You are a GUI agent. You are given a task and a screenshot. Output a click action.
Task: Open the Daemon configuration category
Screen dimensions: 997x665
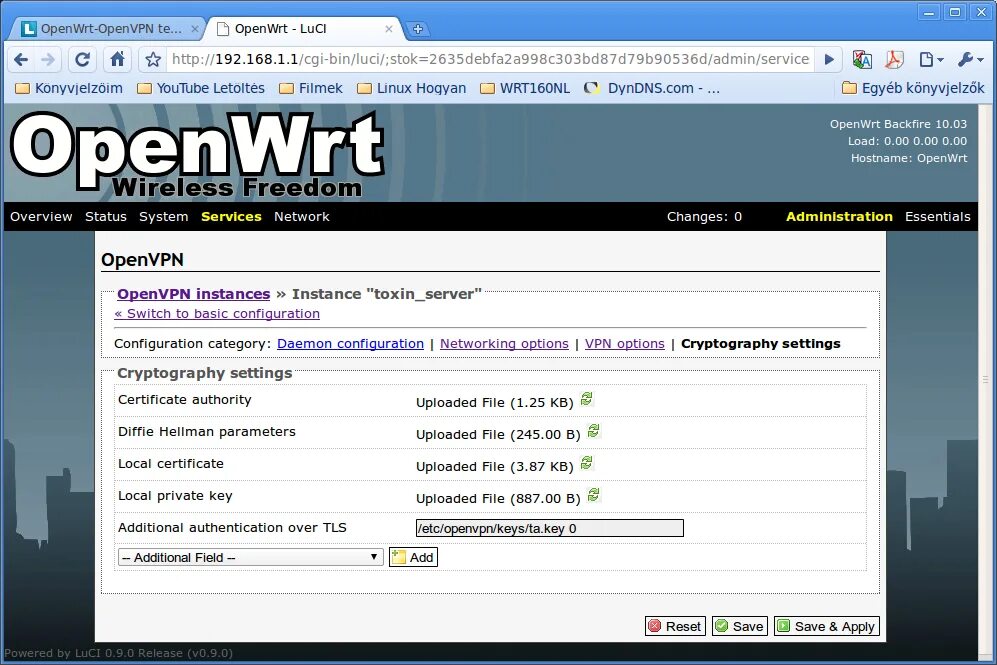pyautogui.click(x=350, y=344)
